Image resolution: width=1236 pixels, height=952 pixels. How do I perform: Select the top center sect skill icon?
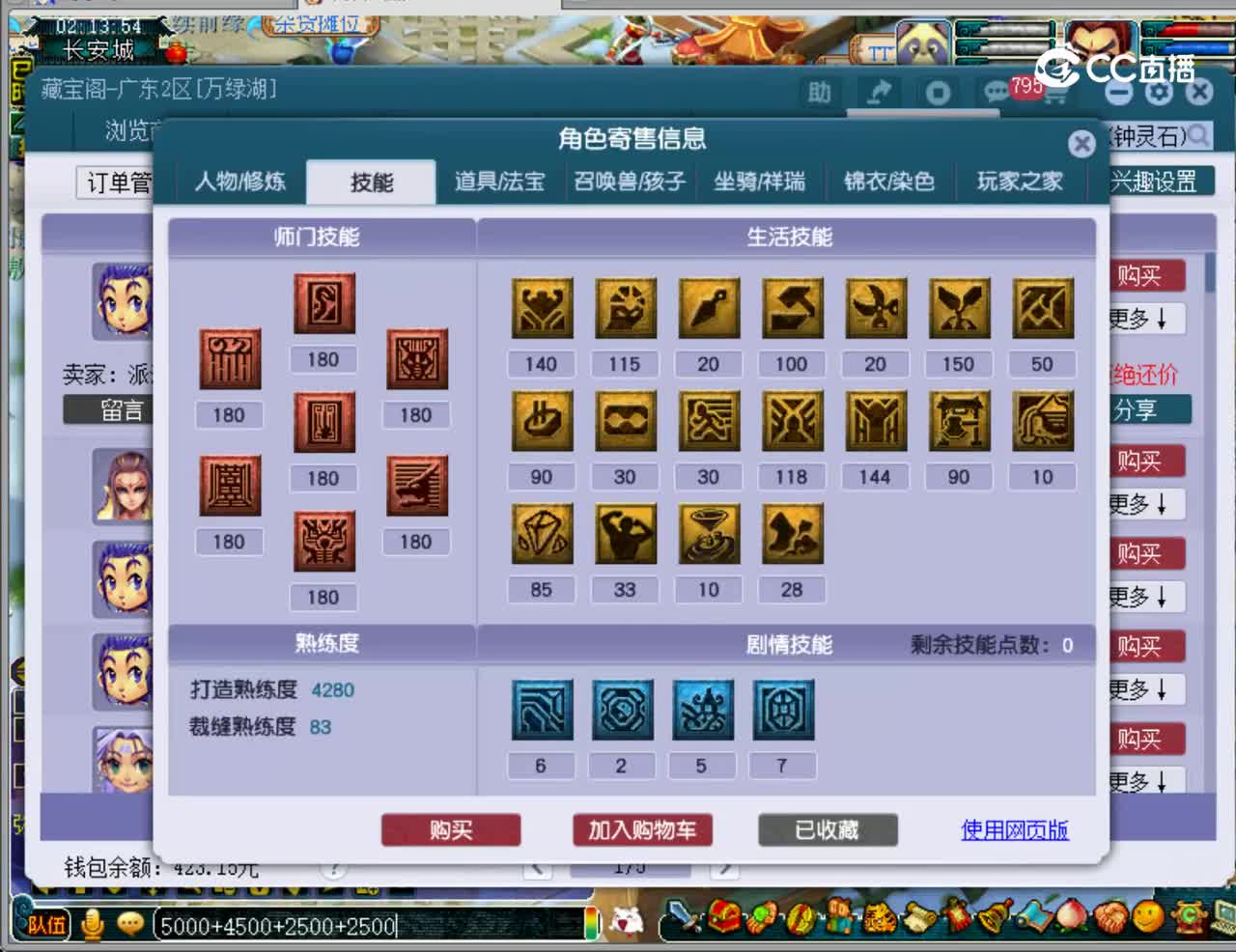(324, 303)
